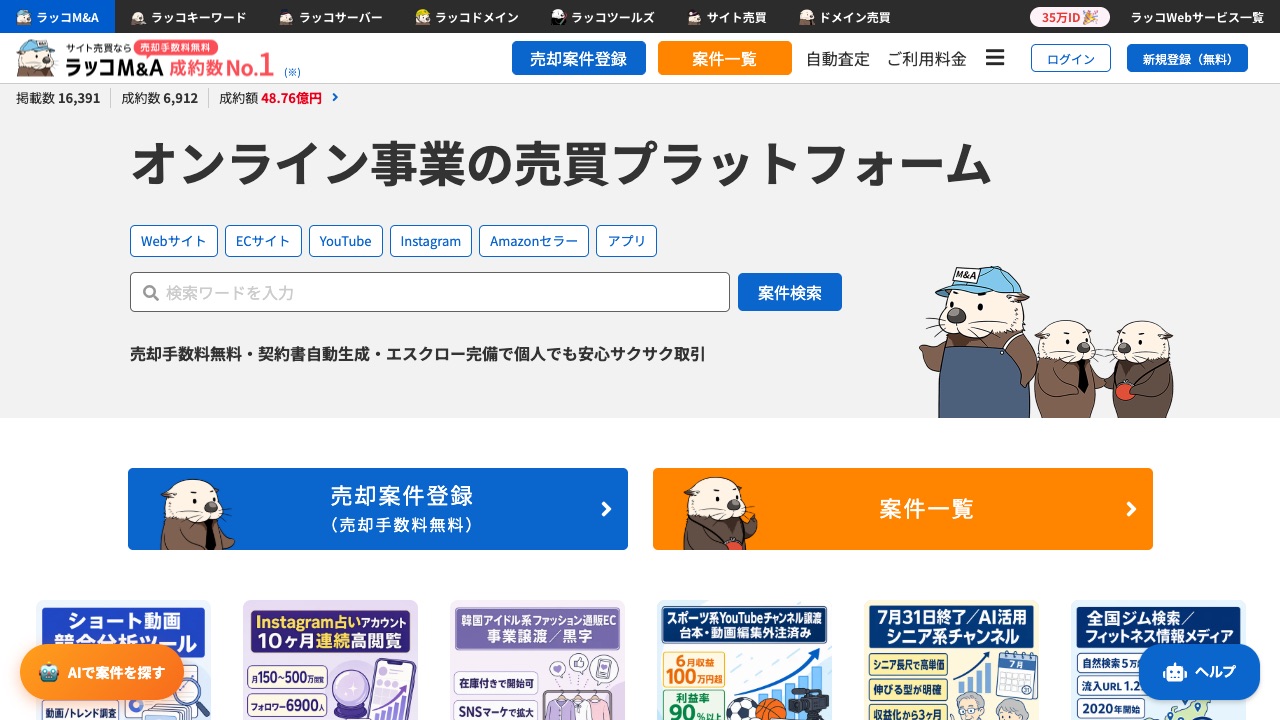Select the Instagram category tag
The height and width of the screenshot is (720, 1280).
click(x=431, y=241)
